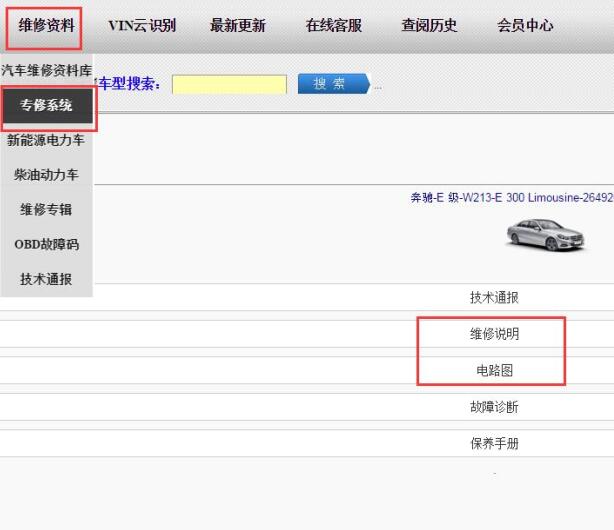Click 维修专辑 in the side menu

pyautogui.click(x=46, y=210)
